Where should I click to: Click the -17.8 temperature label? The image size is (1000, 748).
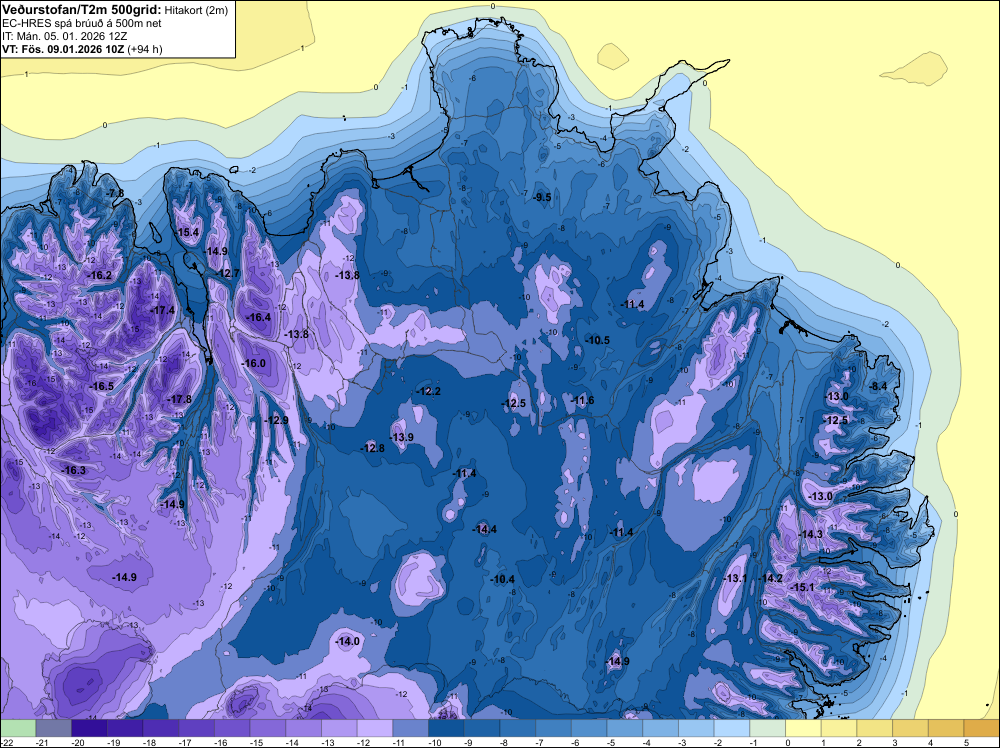[x=179, y=399]
